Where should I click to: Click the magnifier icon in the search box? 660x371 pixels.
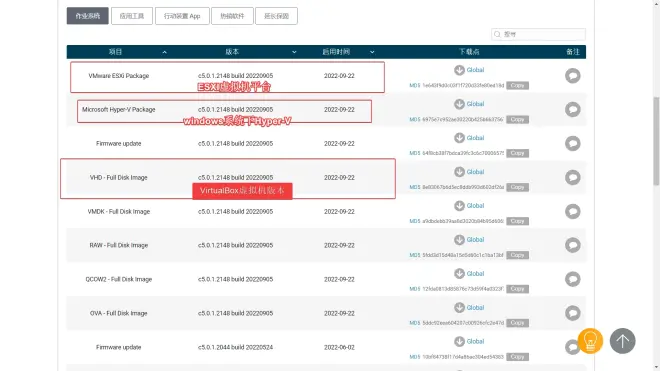coord(498,34)
